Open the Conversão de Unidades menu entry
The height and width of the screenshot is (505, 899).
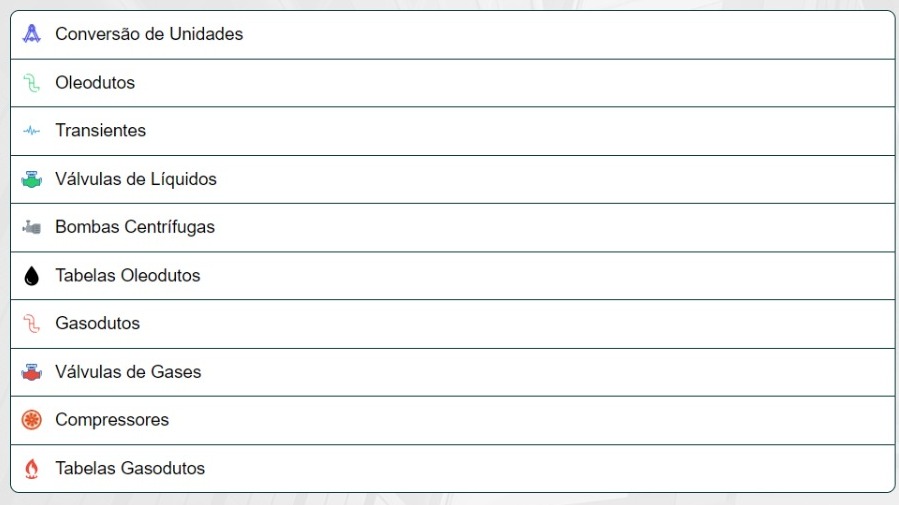[x=452, y=34]
